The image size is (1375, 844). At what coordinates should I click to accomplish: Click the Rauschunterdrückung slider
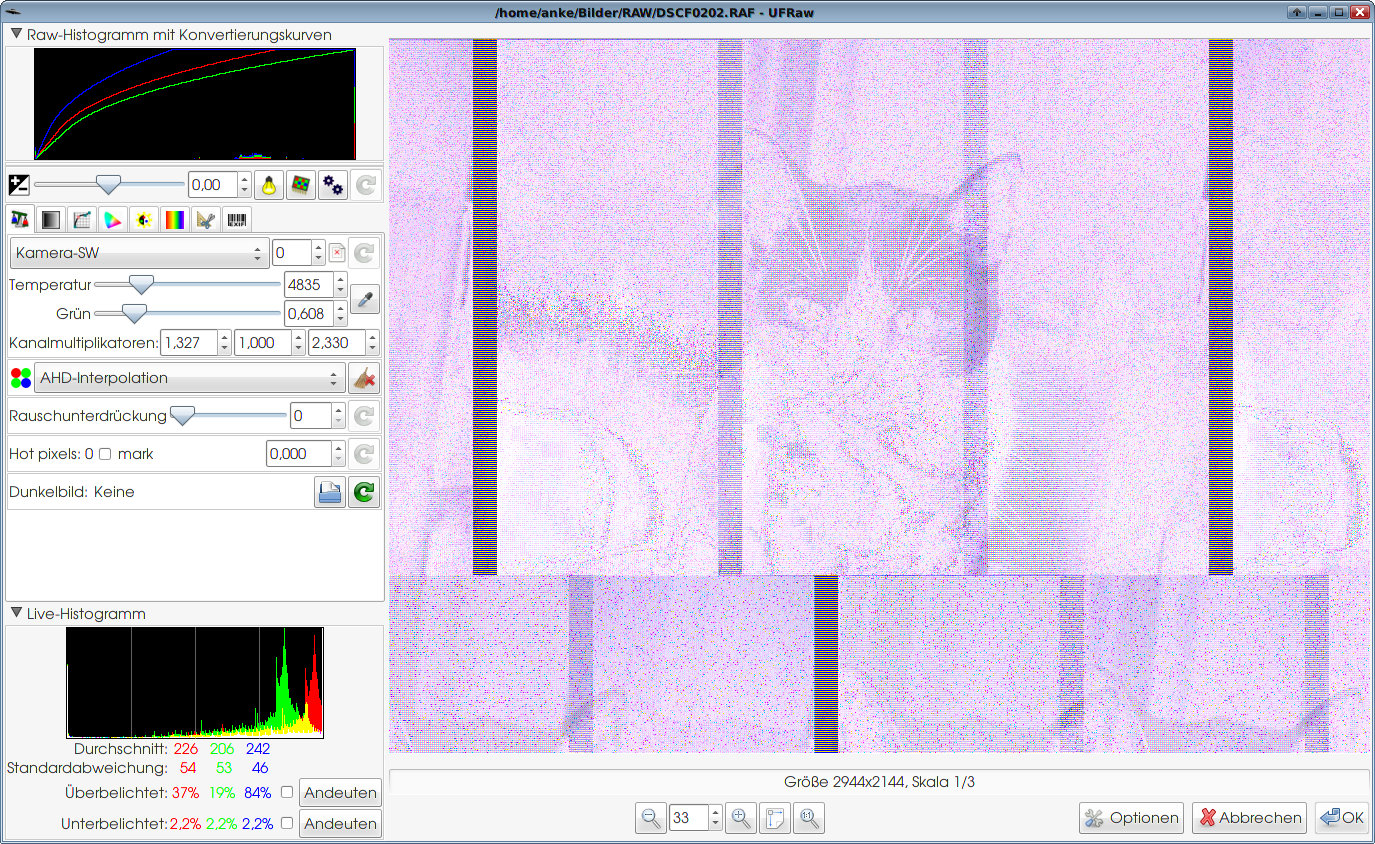pyautogui.click(x=230, y=415)
